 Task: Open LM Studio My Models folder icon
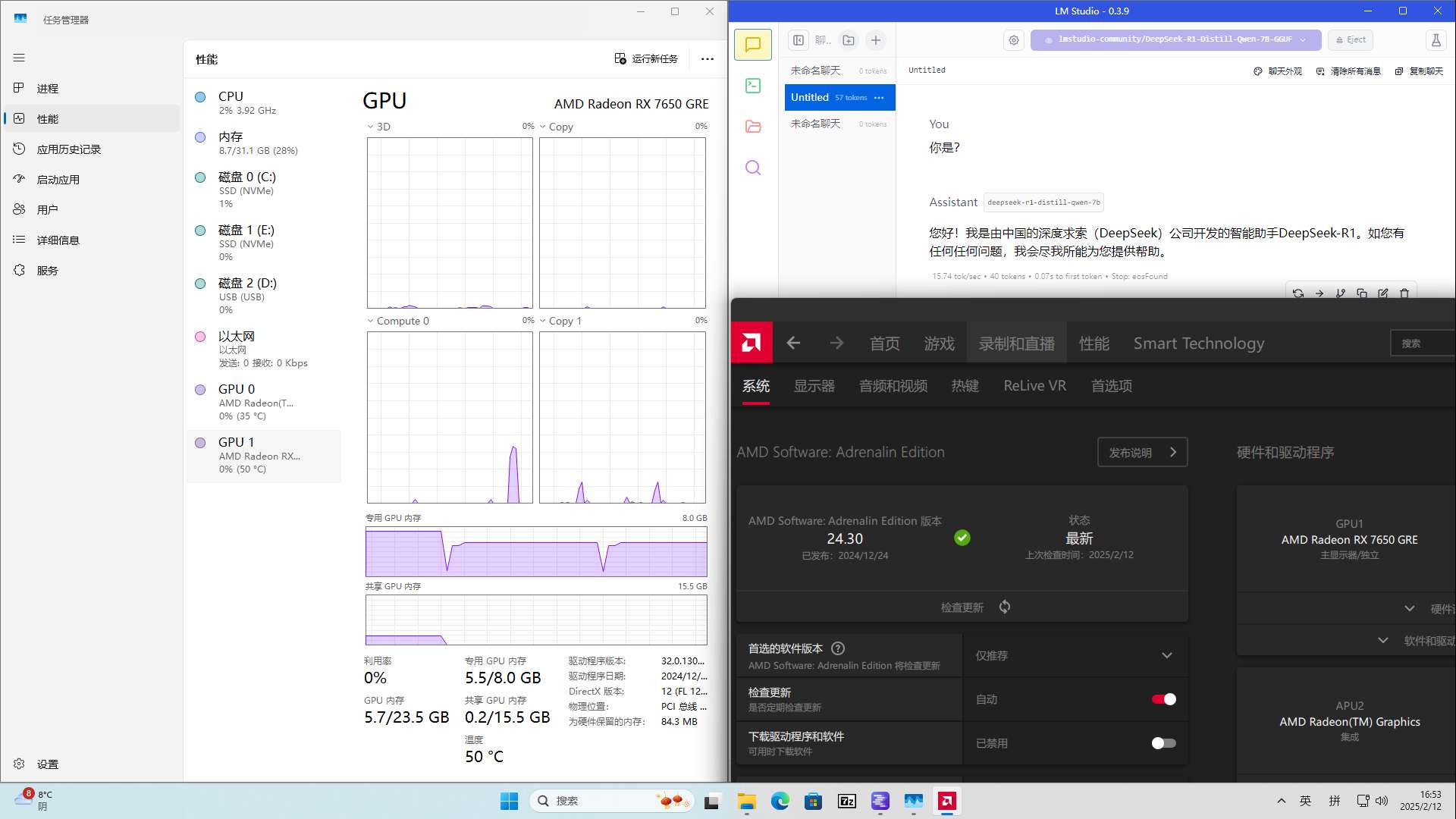click(752, 127)
